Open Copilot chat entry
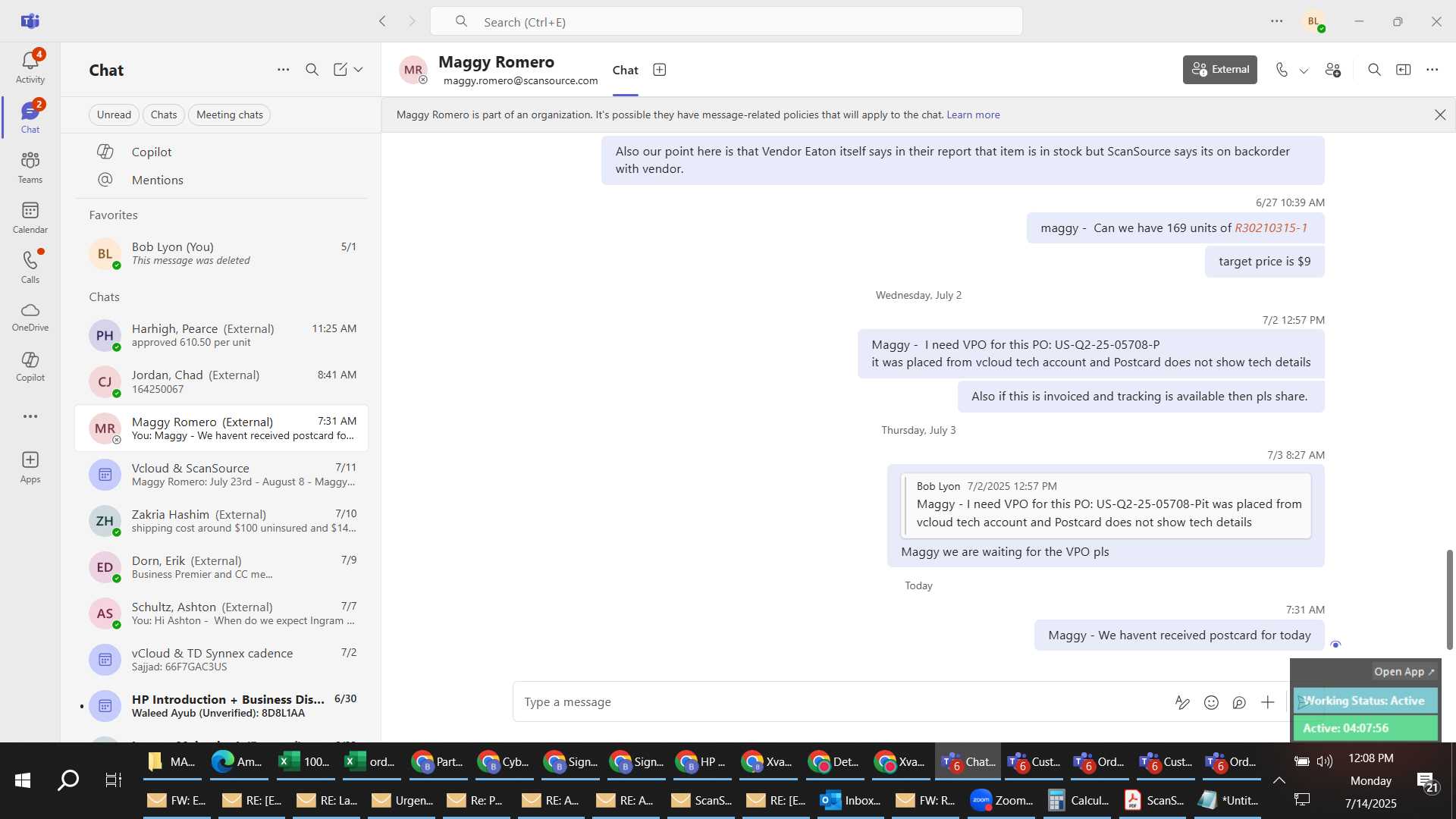Screen dimensions: 1456x819 click(x=221, y=152)
